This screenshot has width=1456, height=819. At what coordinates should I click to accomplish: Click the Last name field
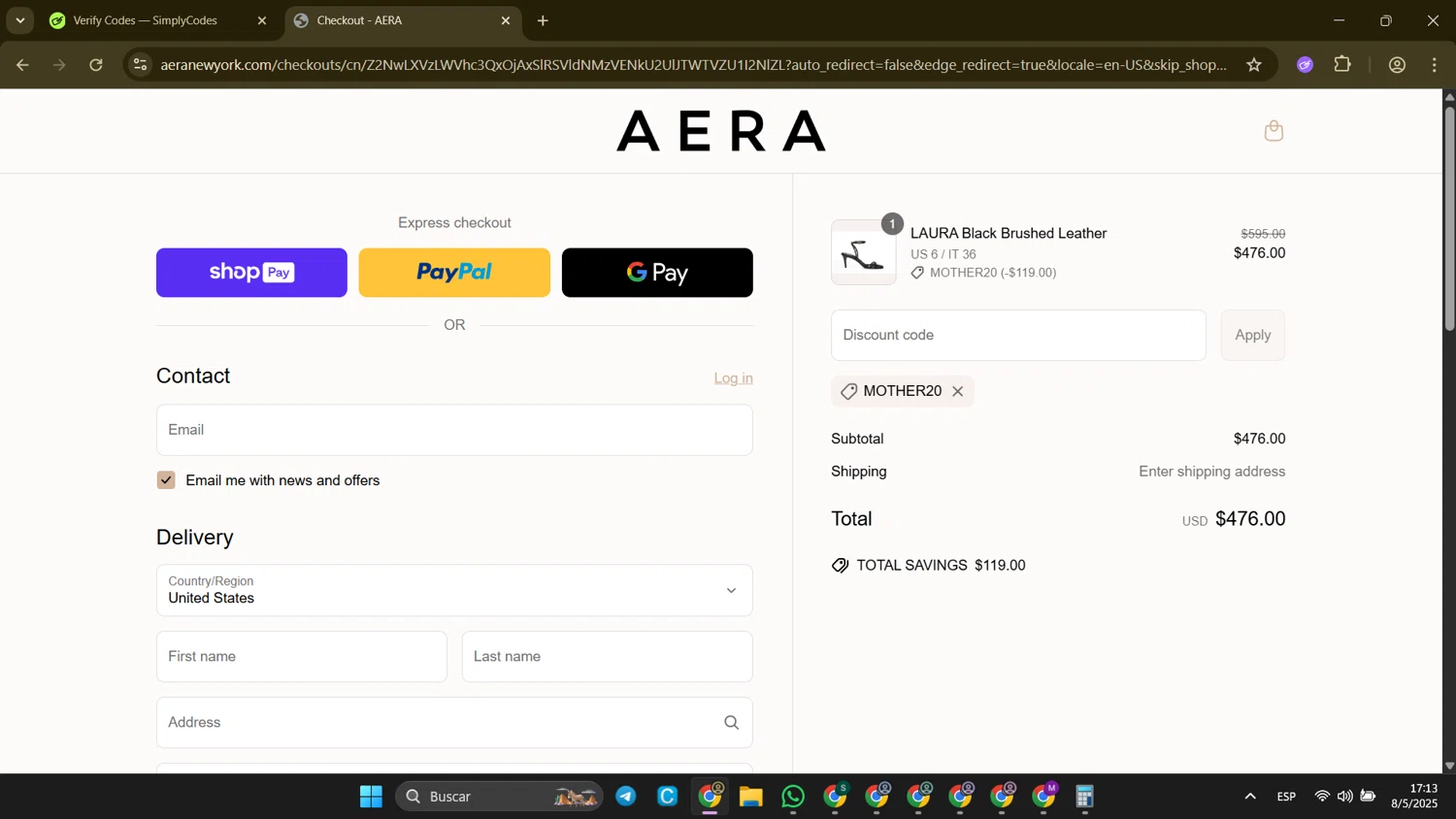click(x=608, y=657)
